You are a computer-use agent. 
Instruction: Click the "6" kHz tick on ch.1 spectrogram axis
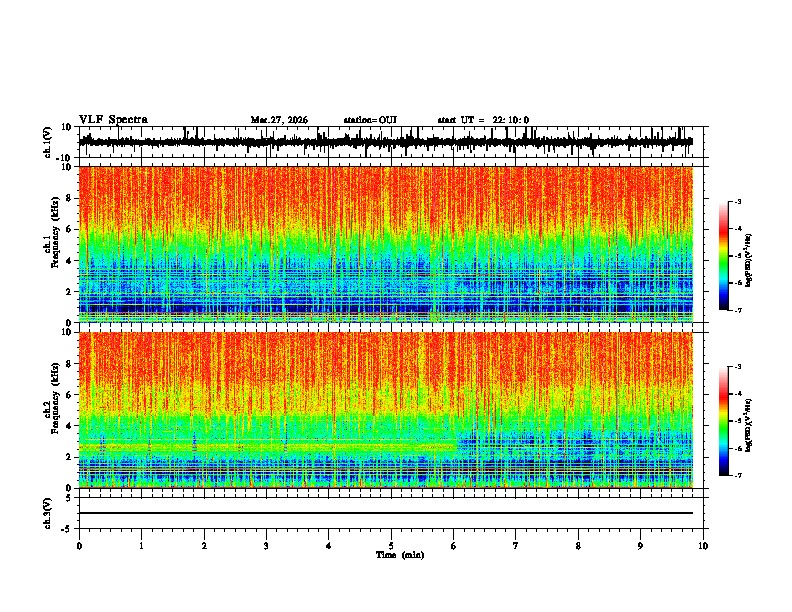pyautogui.click(x=69, y=229)
